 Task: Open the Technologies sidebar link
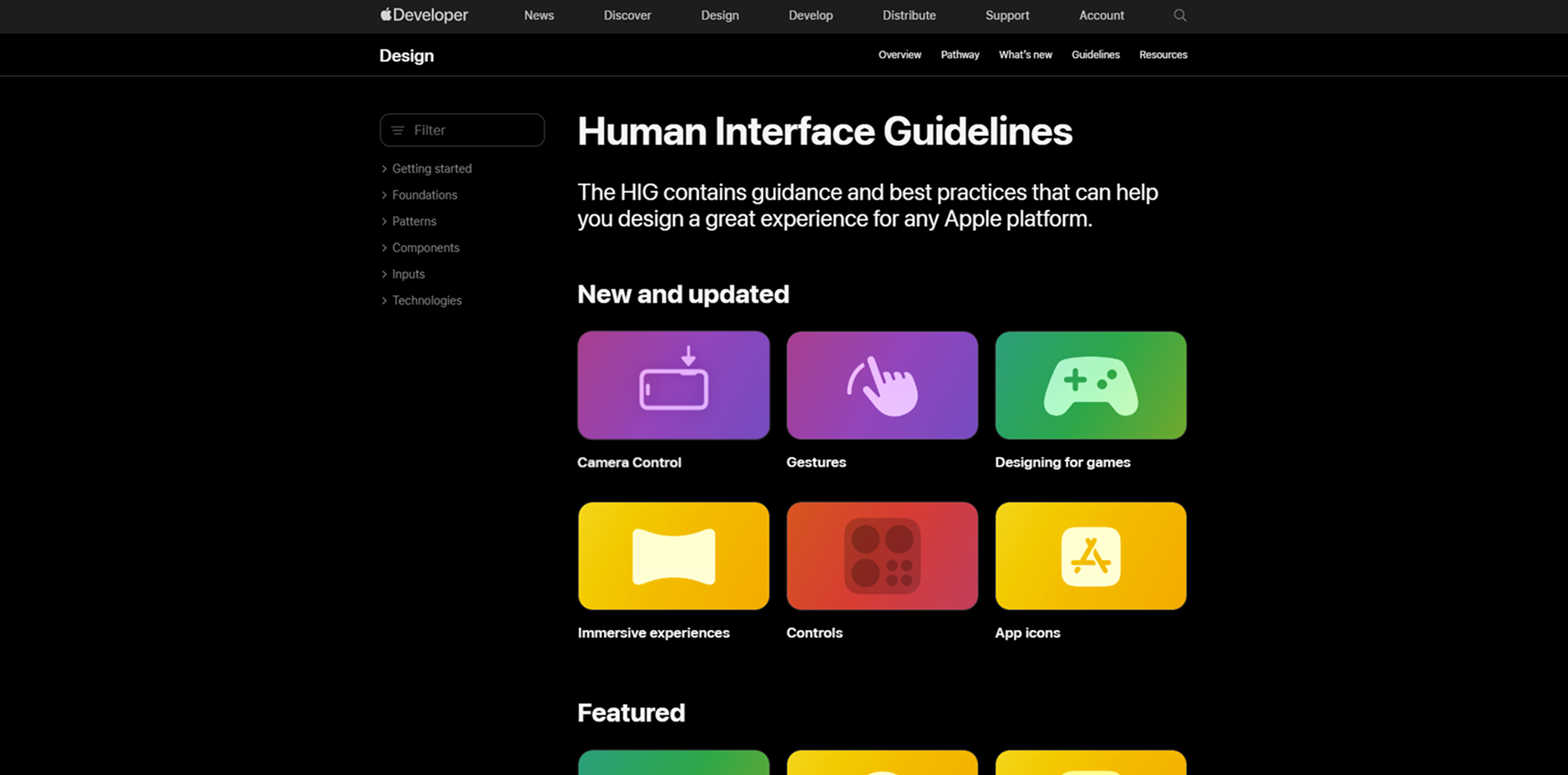(x=426, y=300)
